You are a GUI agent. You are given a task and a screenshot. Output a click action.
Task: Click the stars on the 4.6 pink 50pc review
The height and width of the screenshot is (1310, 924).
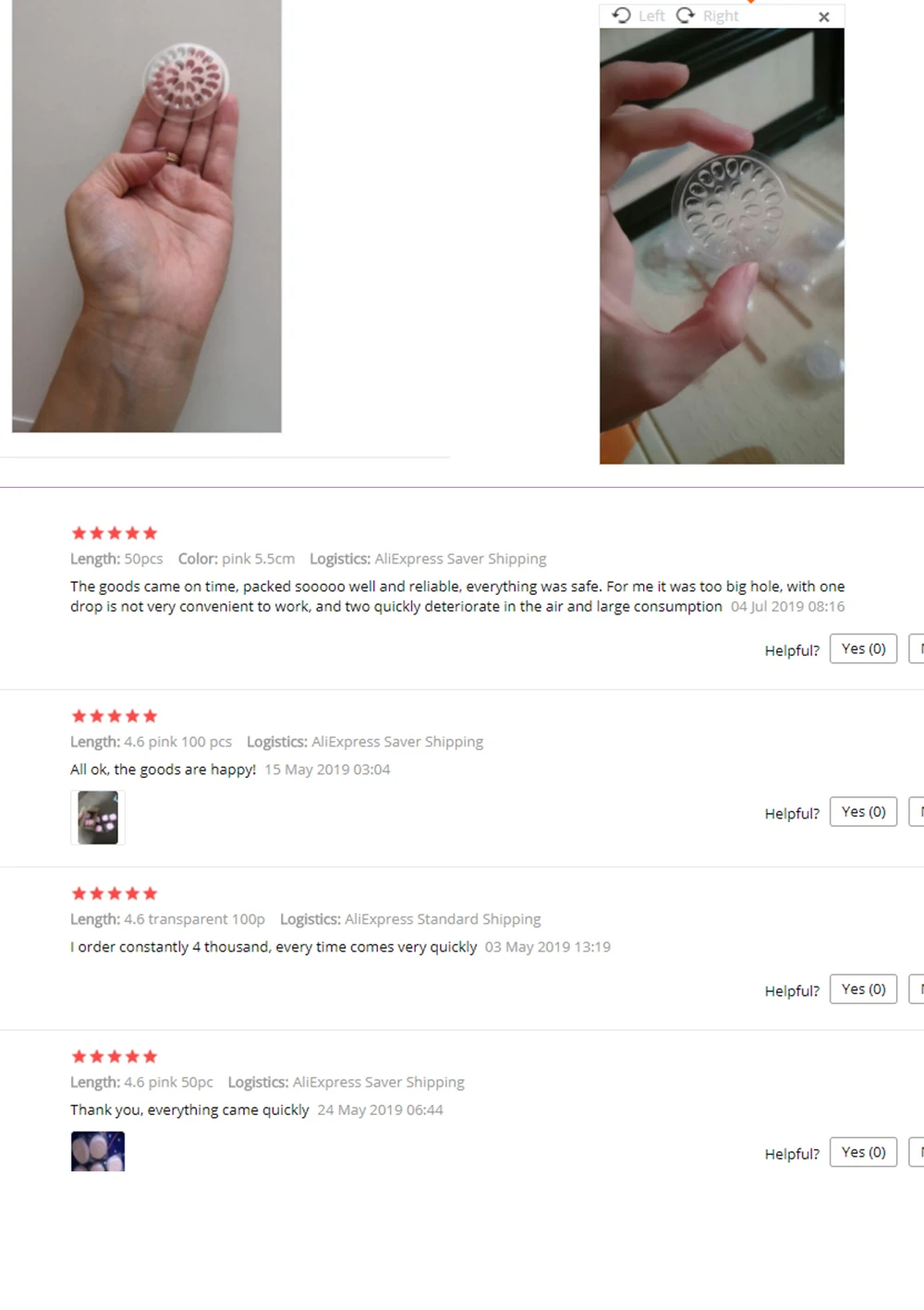pyautogui.click(x=115, y=1056)
